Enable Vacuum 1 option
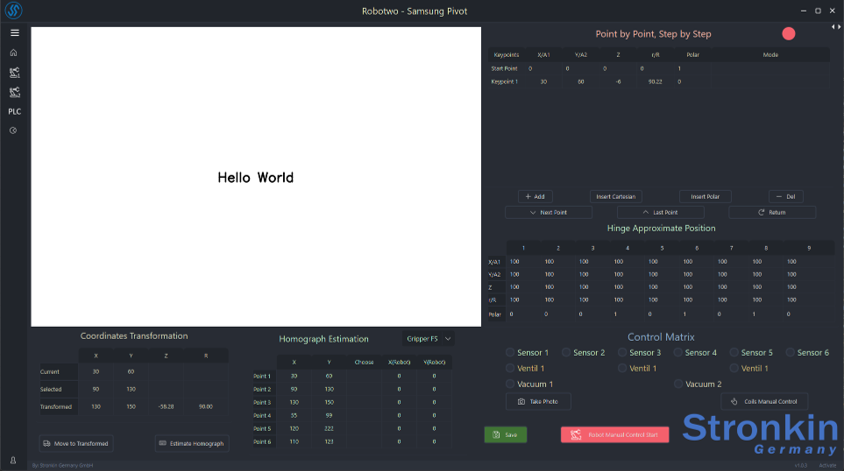The image size is (844, 471). point(510,384)
